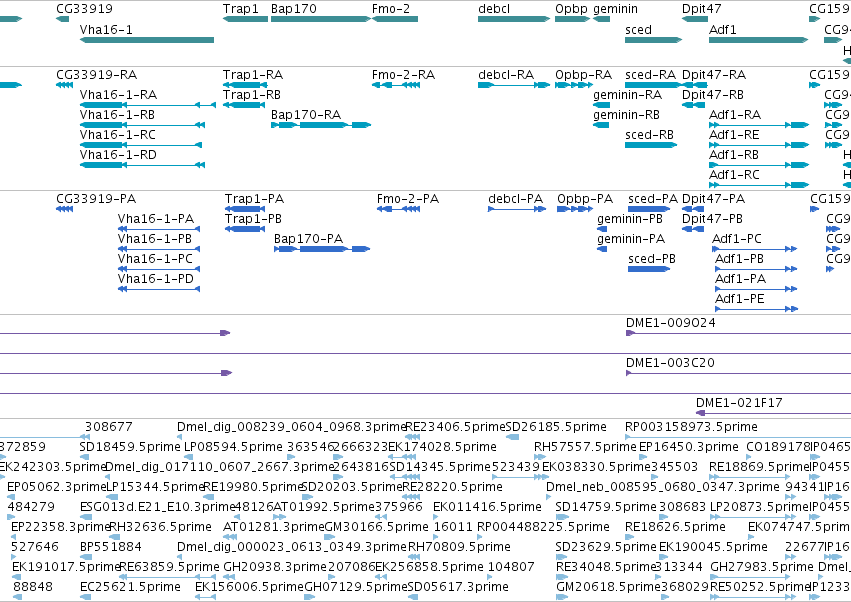Open EST label GH20938.3prime
851x602 pixels.
pos(275,567)
